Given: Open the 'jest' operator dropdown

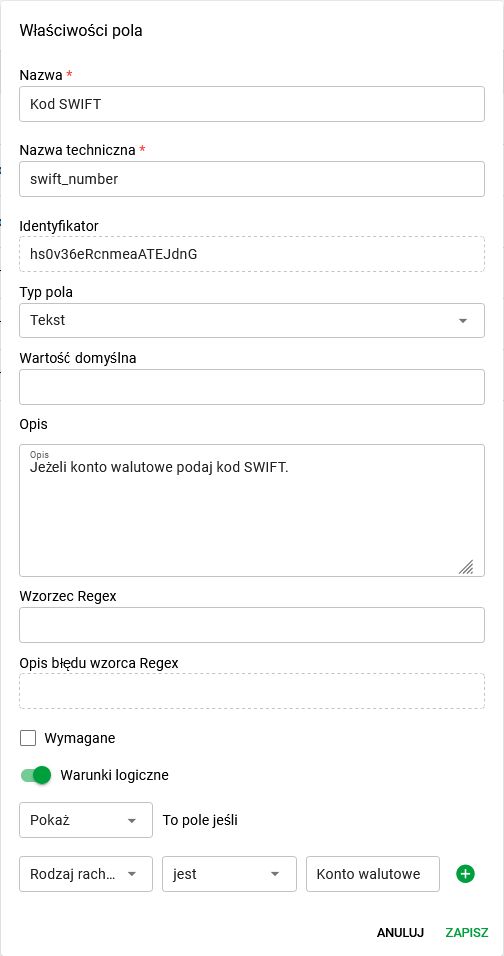Looking at the screenshot, I should click(229, 874).
